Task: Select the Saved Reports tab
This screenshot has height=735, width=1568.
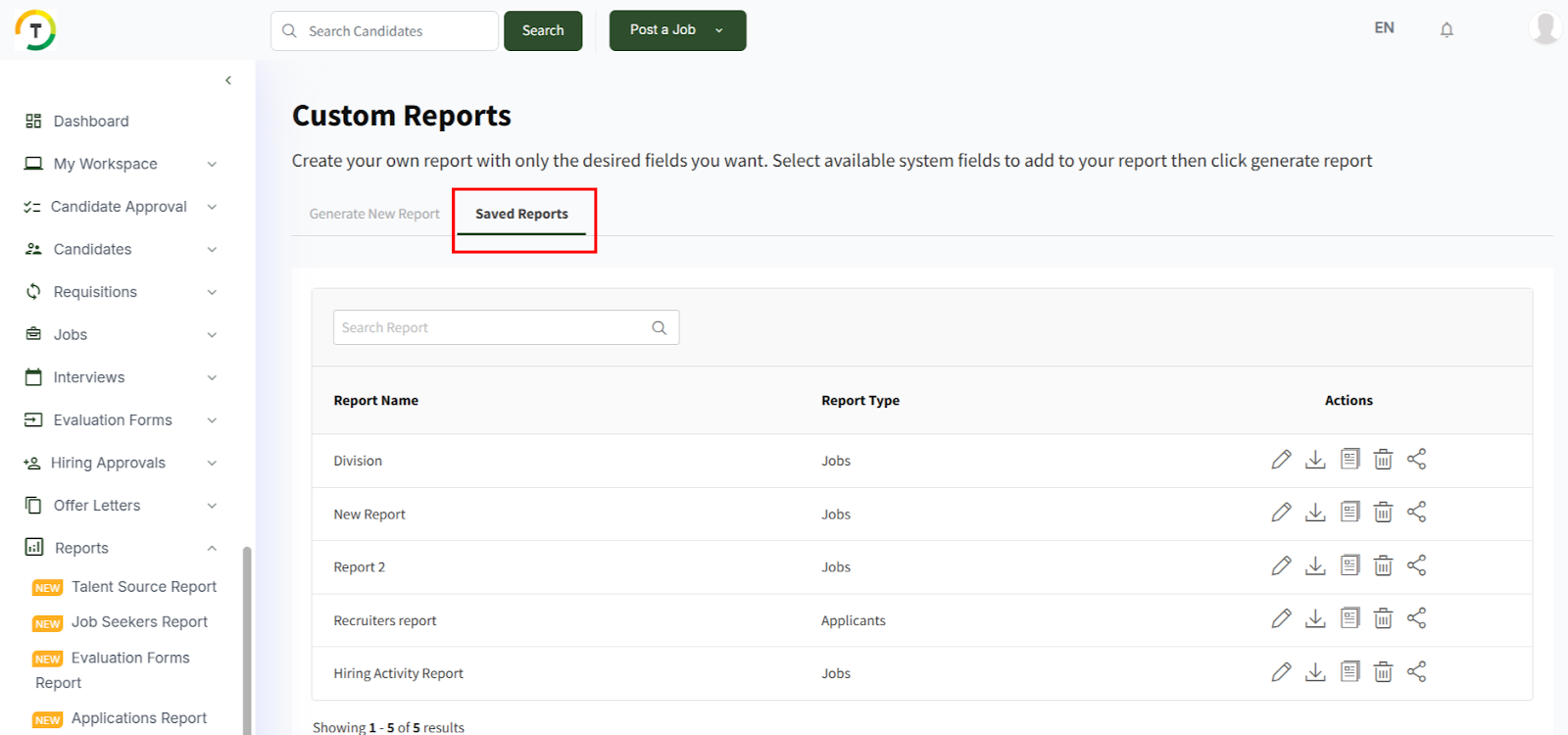Action: point(521,214)
